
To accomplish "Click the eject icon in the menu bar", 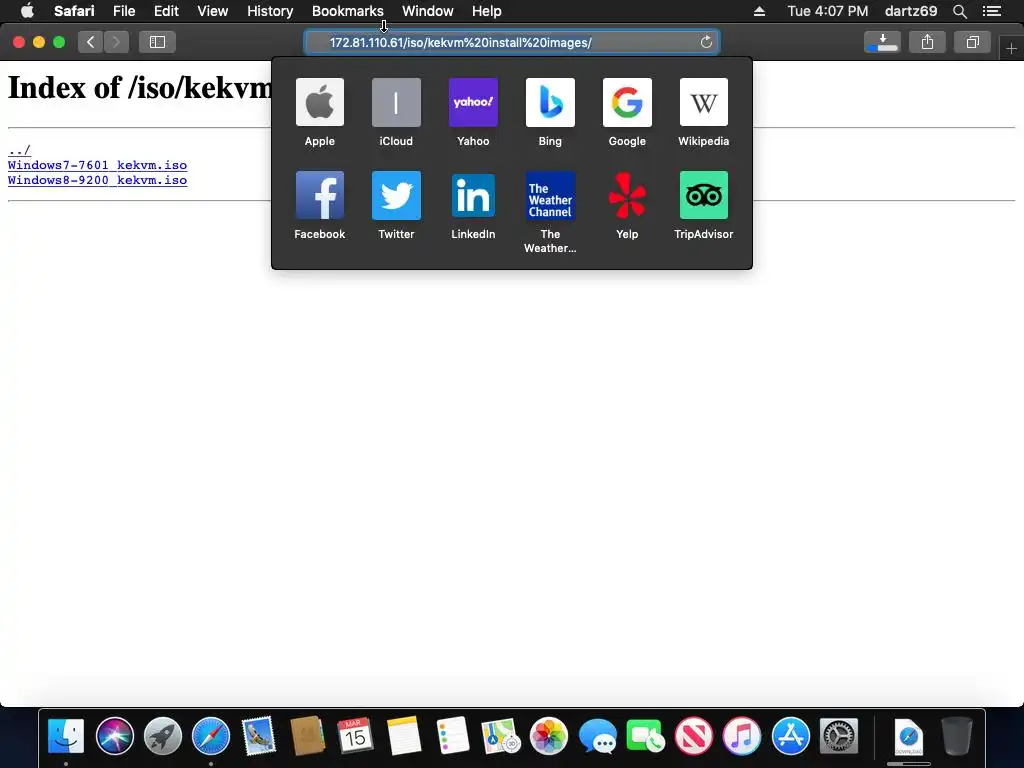I will tap(759, 11).
